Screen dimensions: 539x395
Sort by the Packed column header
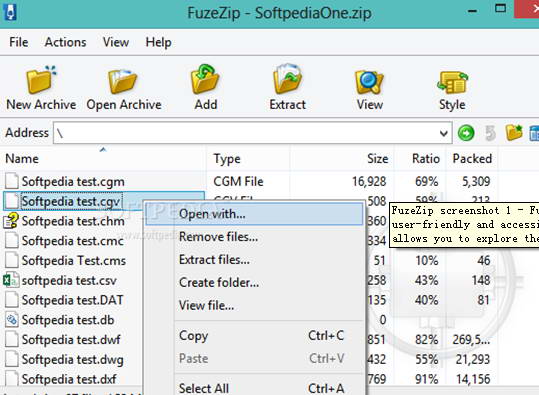472,158
